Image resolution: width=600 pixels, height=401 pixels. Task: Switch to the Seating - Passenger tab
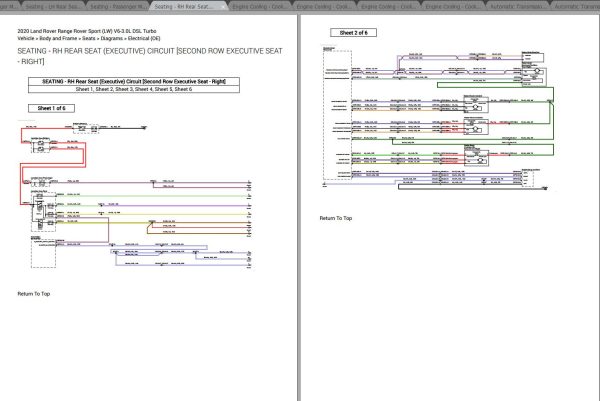pyautogui.click(x=118, y=7)
